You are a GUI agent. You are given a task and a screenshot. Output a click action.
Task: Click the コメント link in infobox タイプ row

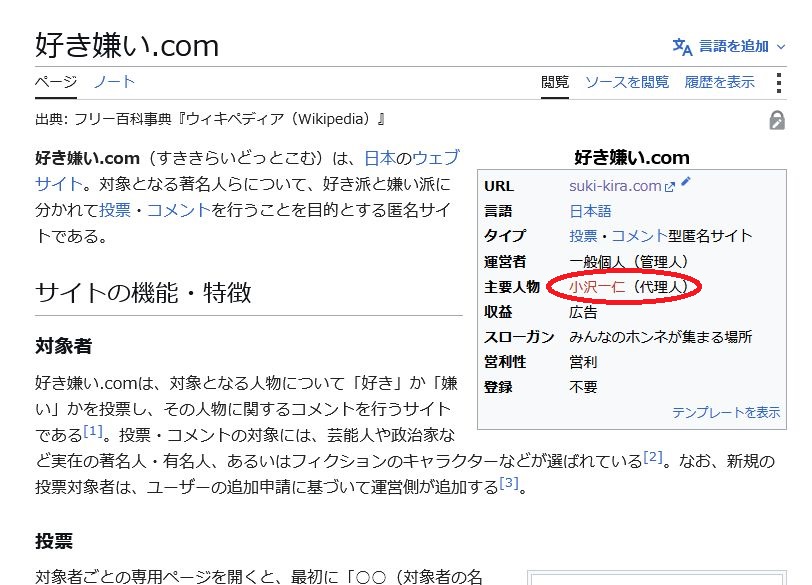pos(640,236)
